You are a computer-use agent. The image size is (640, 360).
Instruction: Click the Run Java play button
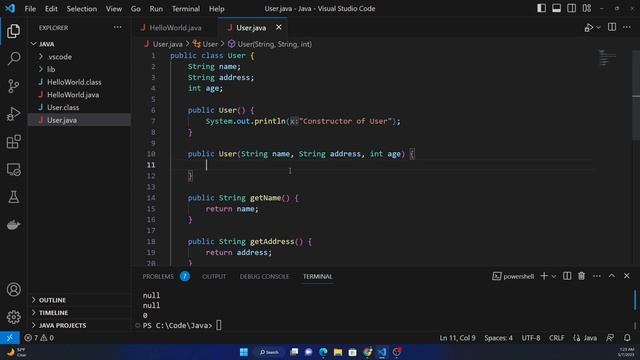pyautogui.click(x=589, y=27)
